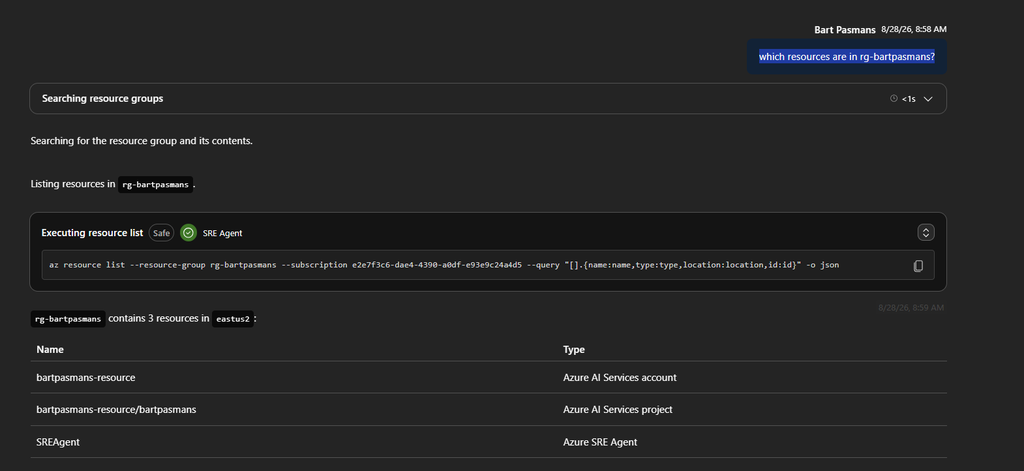Screen dimensions: 1024x471
Task: Click the SRE Agent label
Action: [x=222, y=233]
